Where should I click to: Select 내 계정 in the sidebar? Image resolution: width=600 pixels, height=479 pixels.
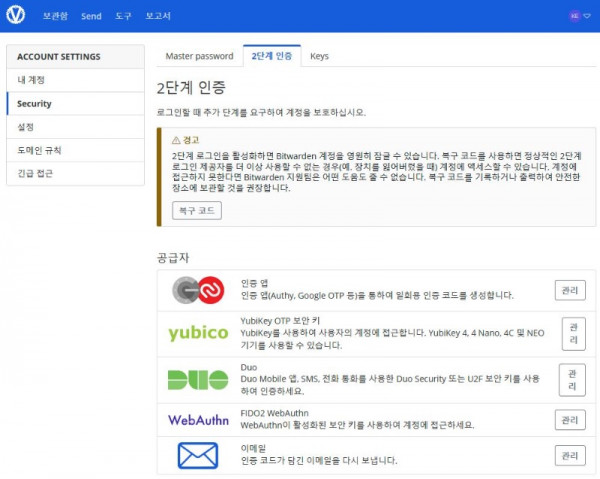32,80
